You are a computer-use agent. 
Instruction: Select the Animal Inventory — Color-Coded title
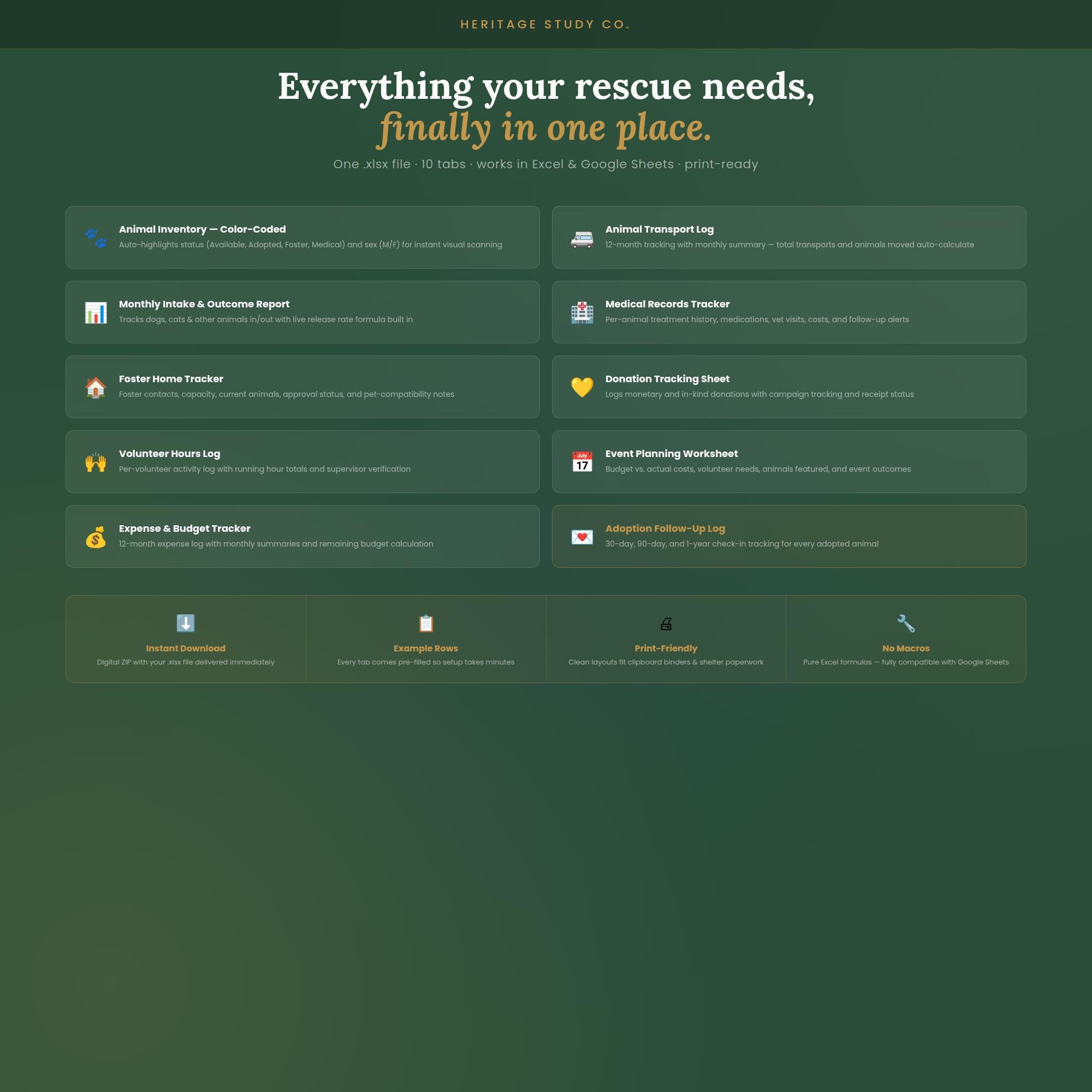point(203,229)
